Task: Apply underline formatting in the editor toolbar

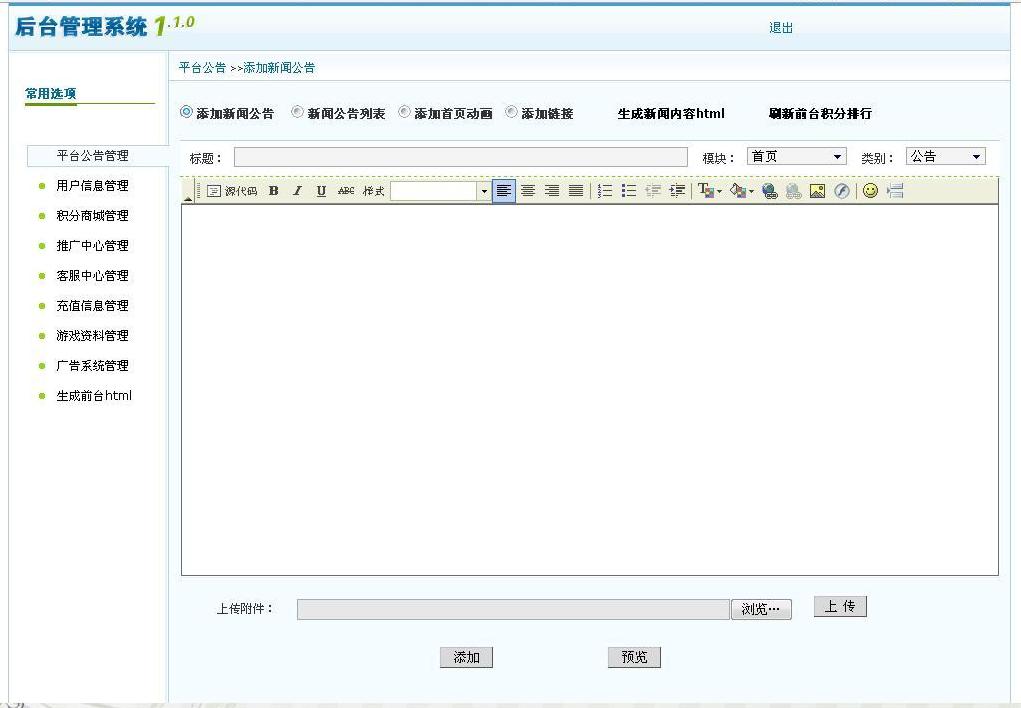Action: point(320,191)
